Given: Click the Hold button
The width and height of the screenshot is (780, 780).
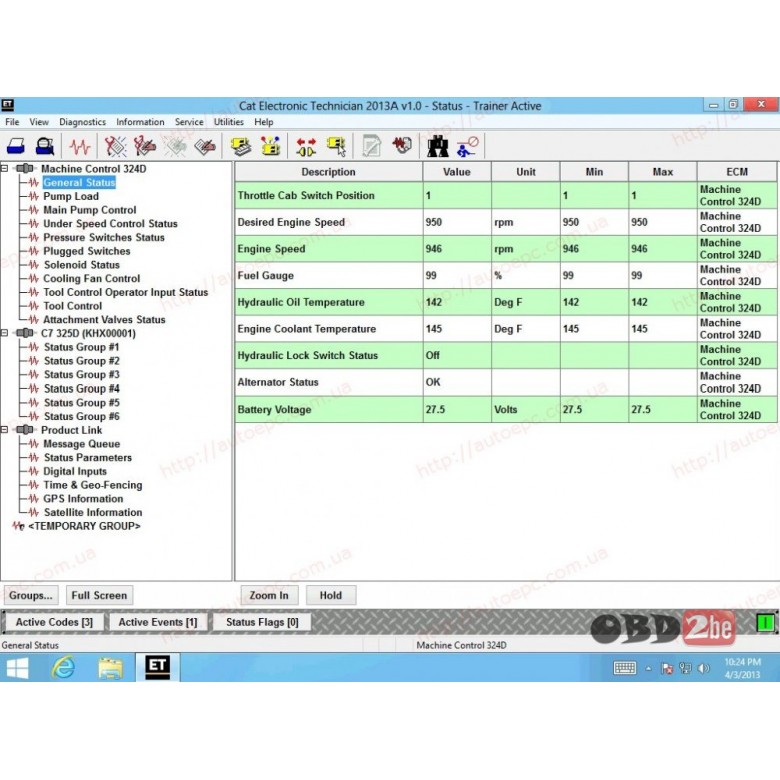Looking at the screenshot, I should (330, 595).
